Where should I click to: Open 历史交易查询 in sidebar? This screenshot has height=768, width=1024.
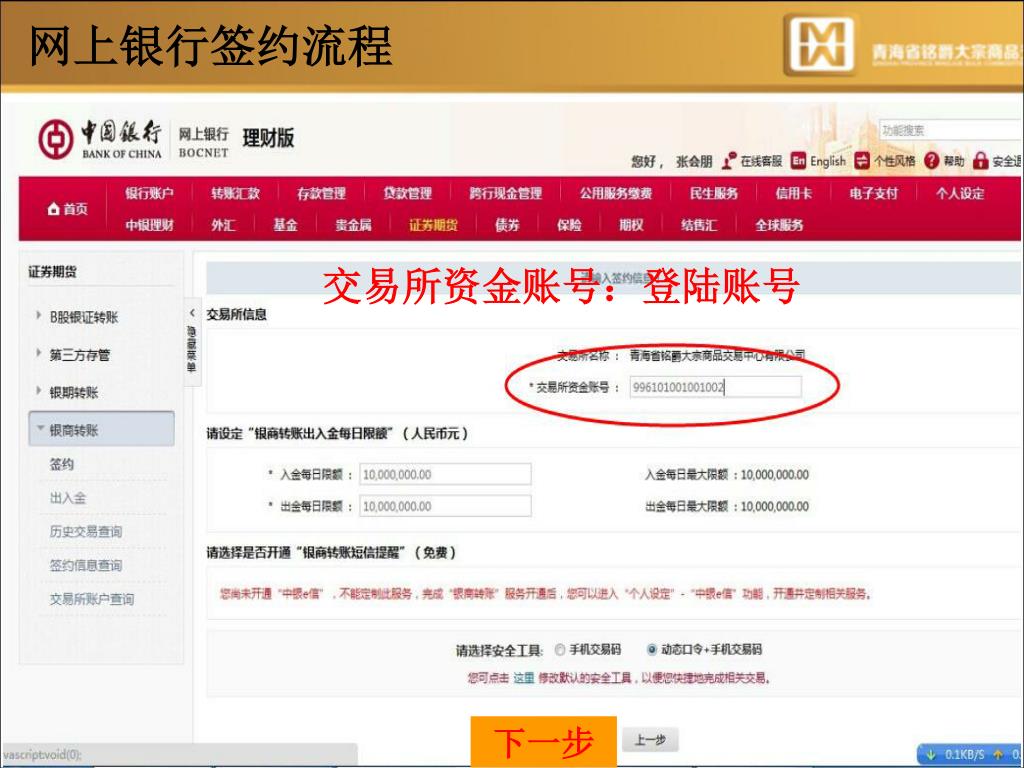86,532
